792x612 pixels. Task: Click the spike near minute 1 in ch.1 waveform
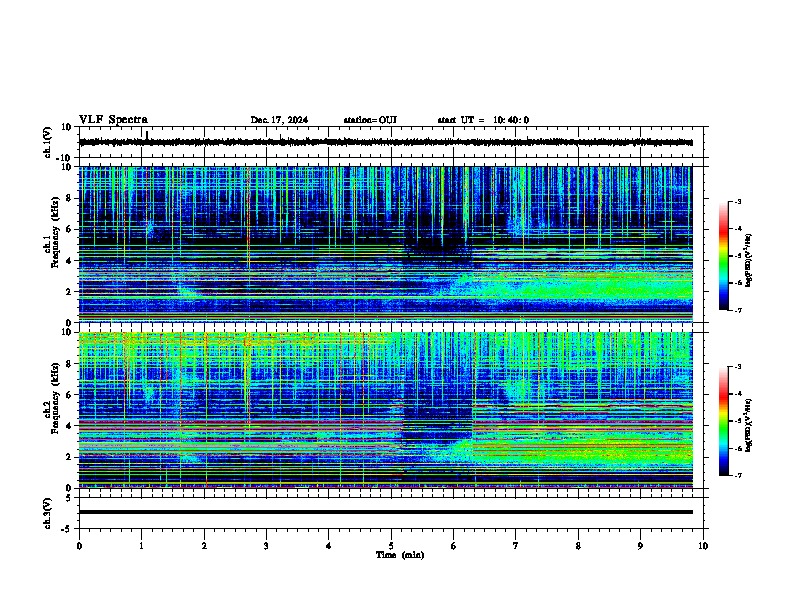(147, 135)
